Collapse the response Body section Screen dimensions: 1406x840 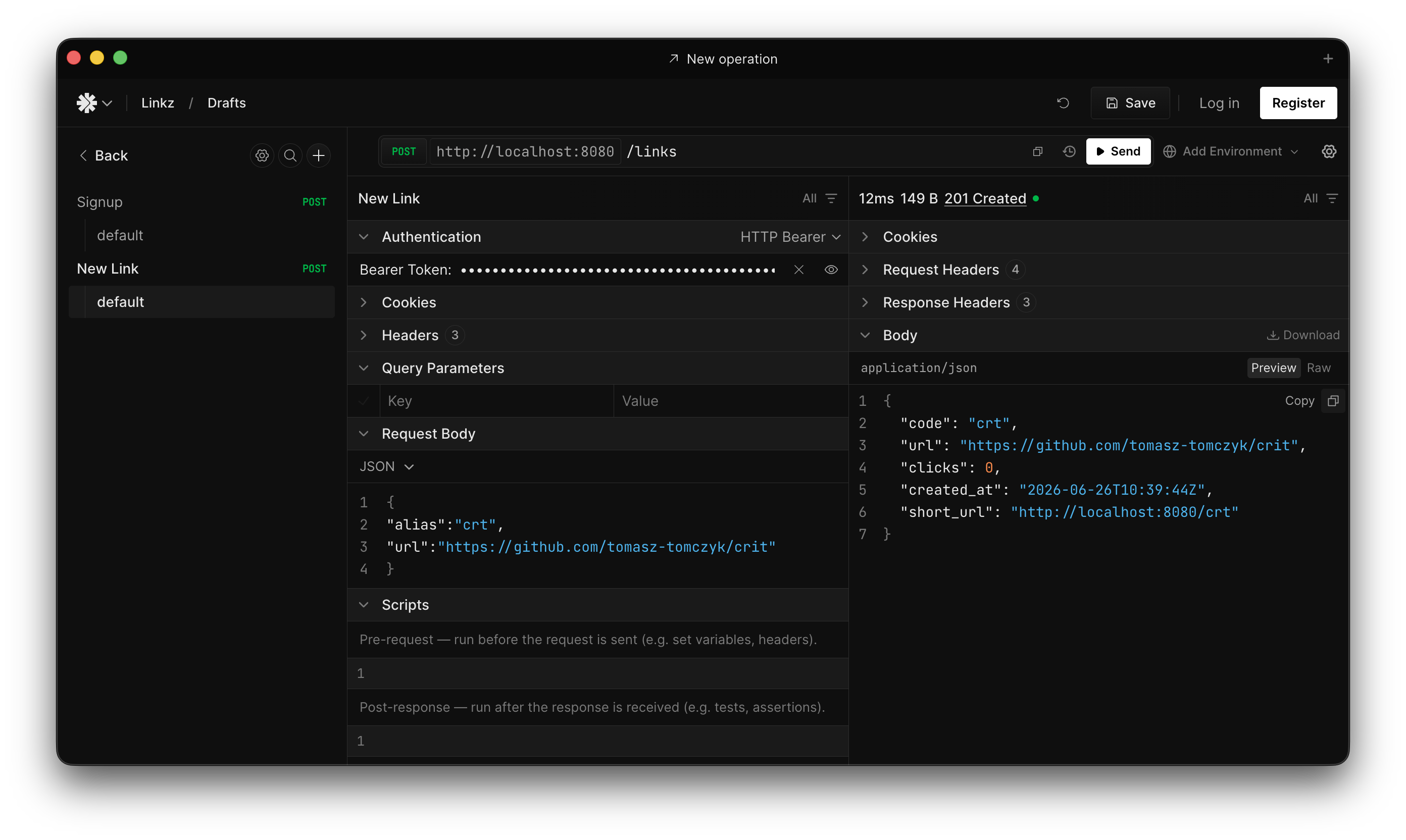[865, 336]
